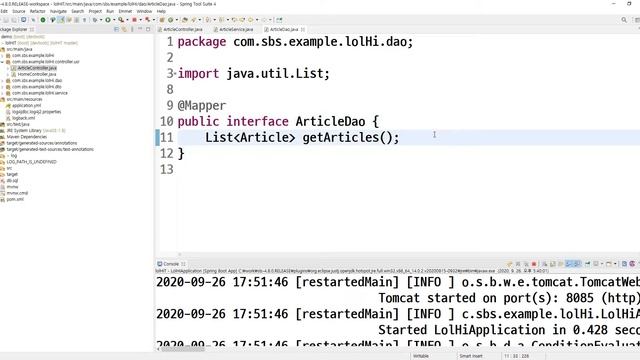Expand the com.sbs.example.lolHi.dao package
The width and height of the screenshot is (640, 360).
click(2, 80)
